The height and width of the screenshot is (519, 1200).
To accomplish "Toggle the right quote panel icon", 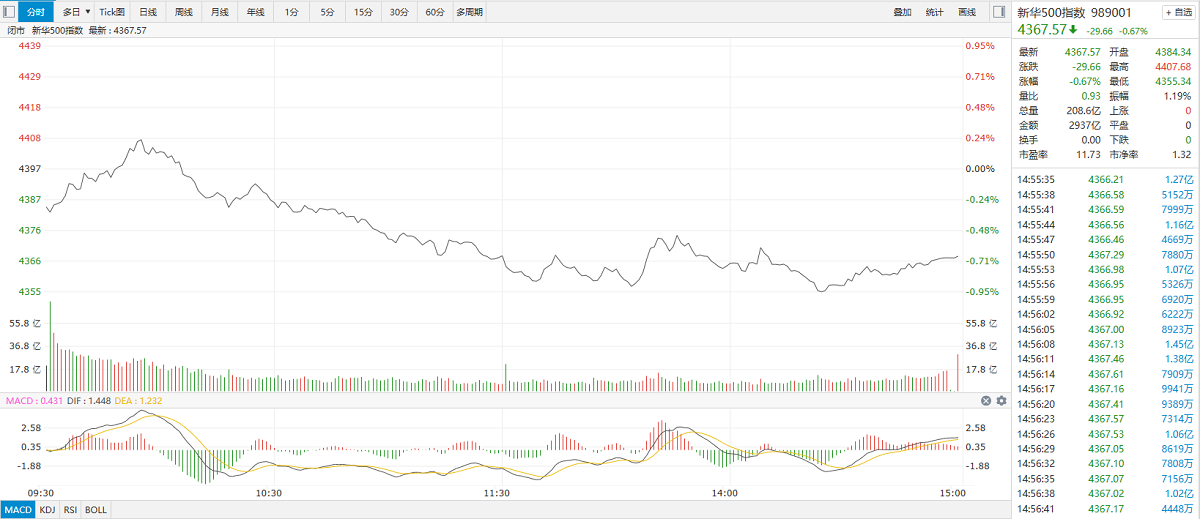I will click(998, 12).
